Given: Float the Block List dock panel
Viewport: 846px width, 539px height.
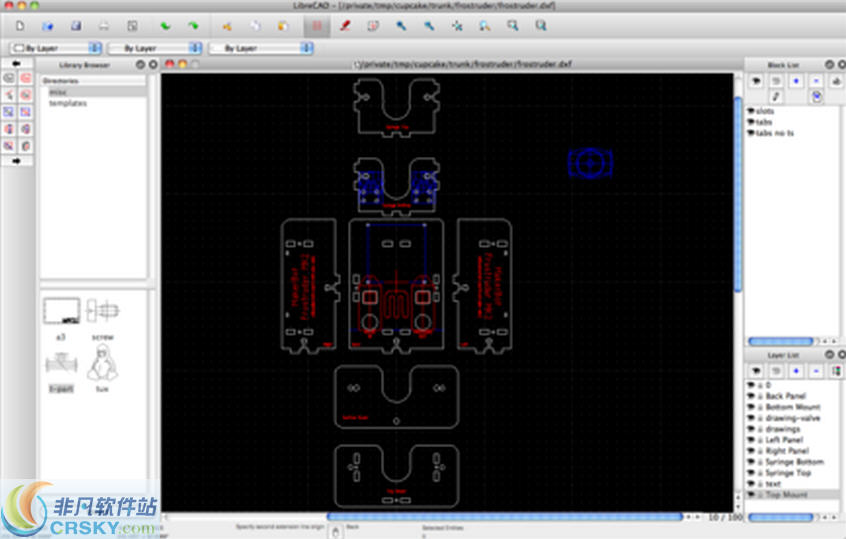Looking at the screenshot, I should coord(830,65).
